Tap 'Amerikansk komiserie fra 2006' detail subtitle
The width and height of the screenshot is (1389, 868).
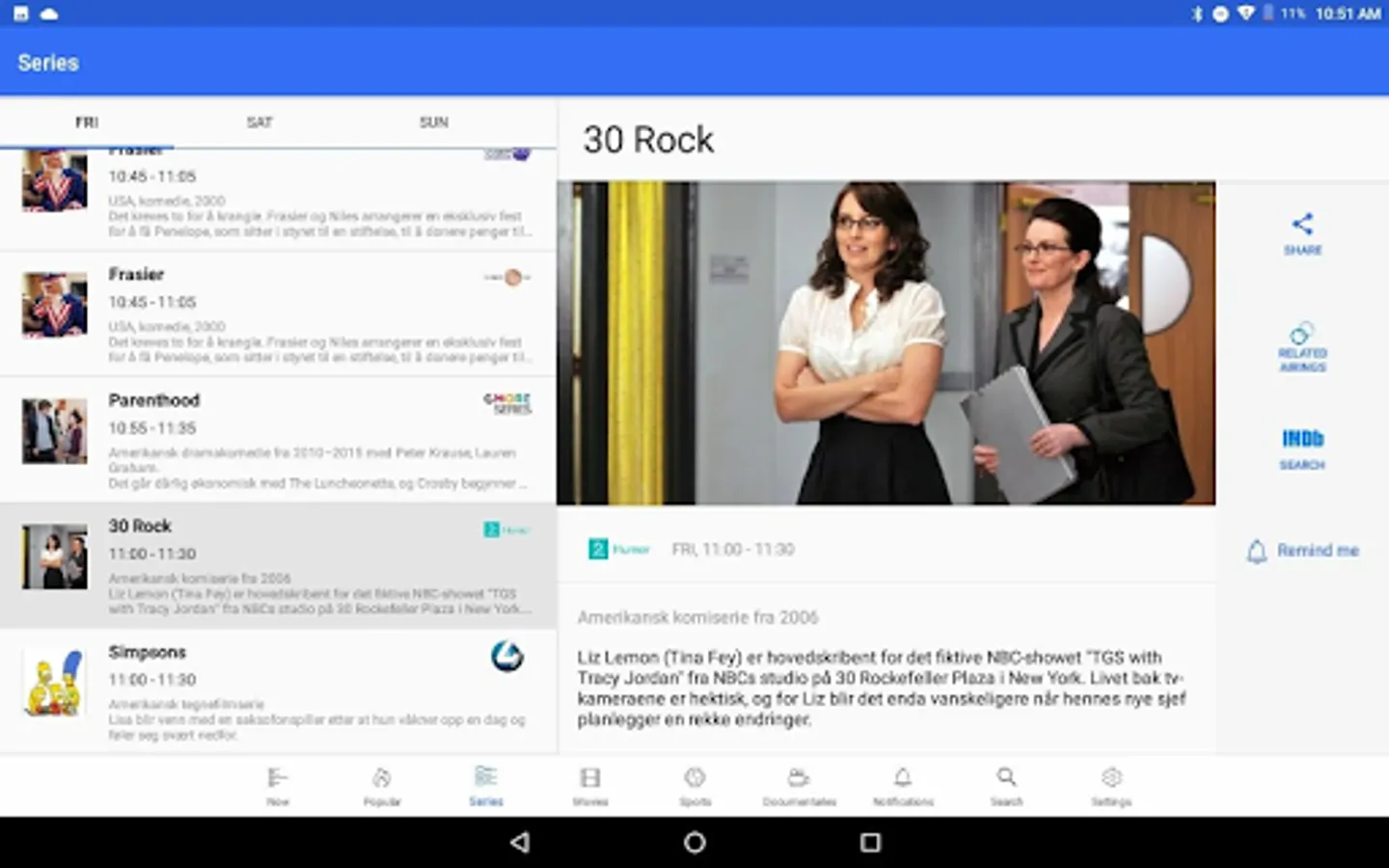697,617
